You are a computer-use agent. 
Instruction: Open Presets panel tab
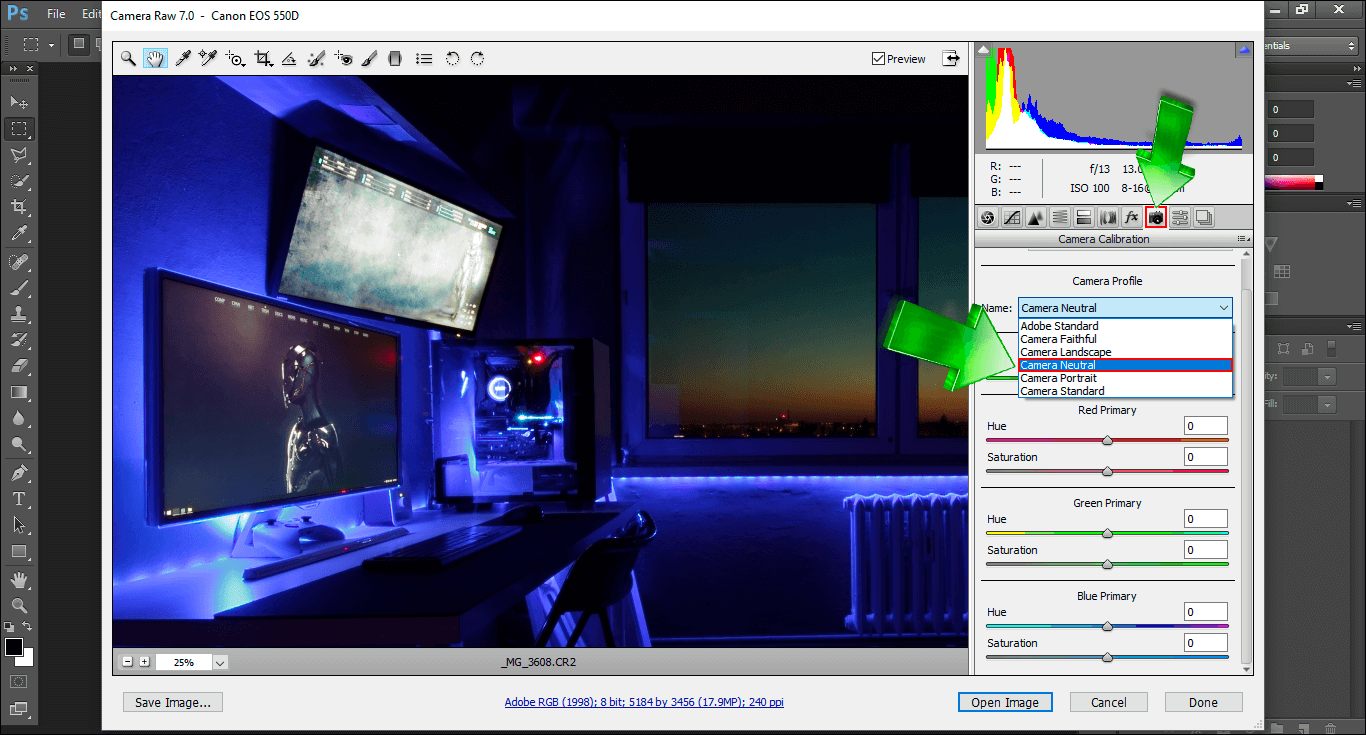click(1180, 217)
